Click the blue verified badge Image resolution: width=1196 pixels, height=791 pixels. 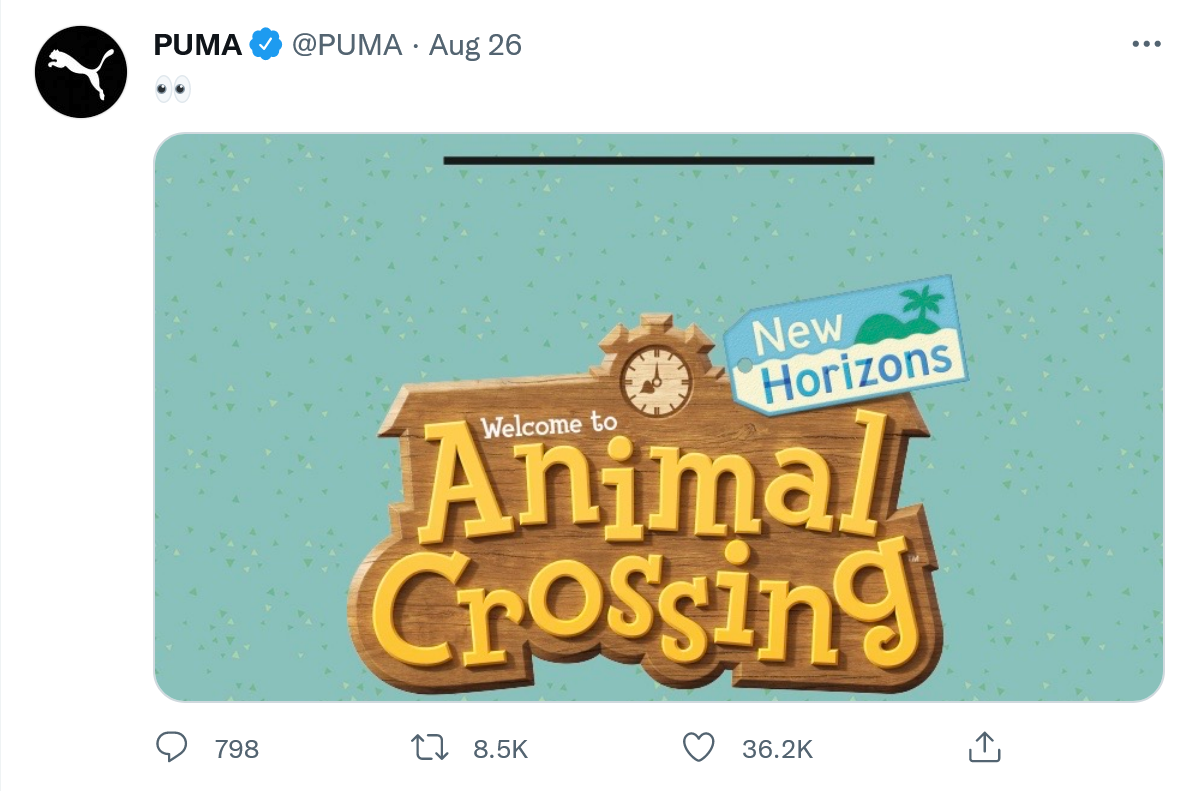point(265,45)
